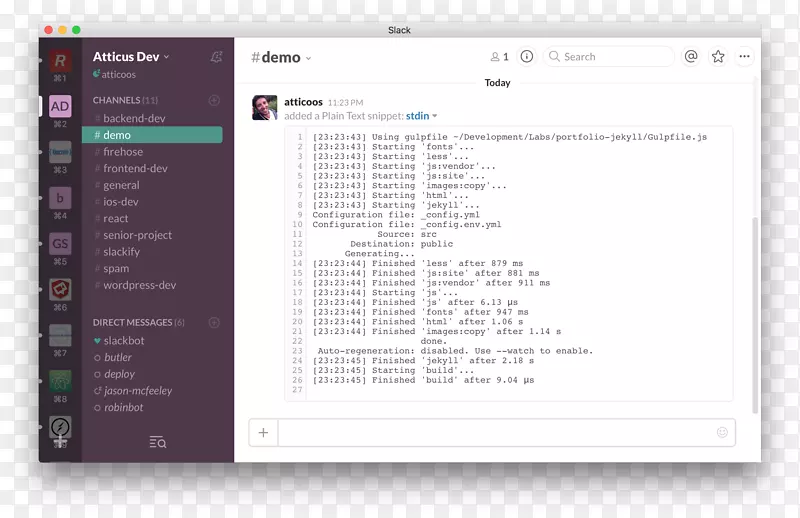Click the plus attachment button in composer

click(x=263, y=433)
